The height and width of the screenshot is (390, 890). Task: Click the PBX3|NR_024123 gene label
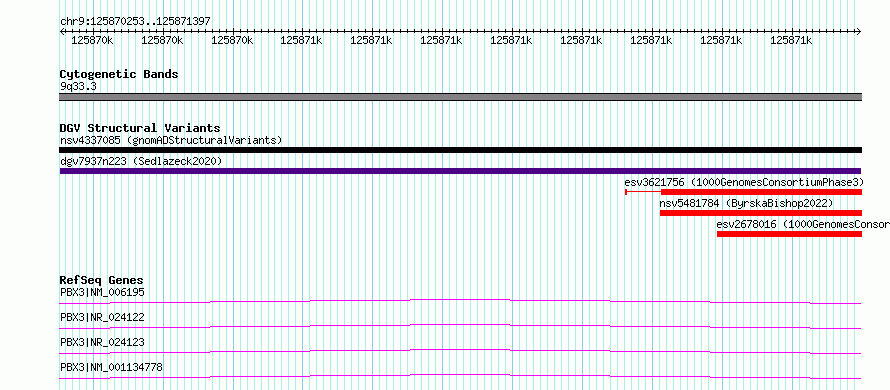(x=102, y=342)
